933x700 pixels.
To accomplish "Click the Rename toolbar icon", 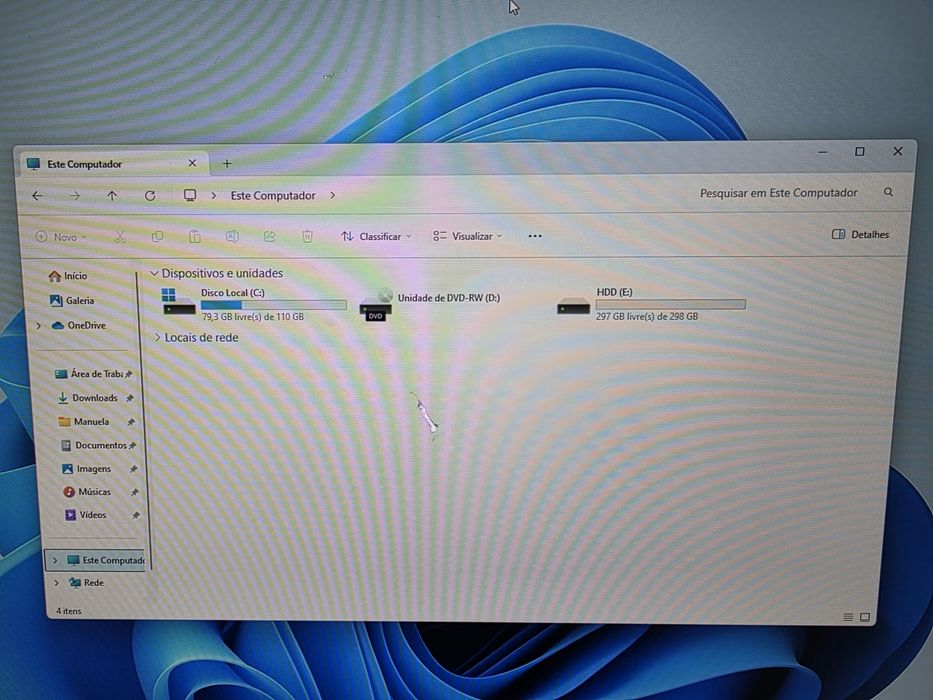I will [232, 236].
